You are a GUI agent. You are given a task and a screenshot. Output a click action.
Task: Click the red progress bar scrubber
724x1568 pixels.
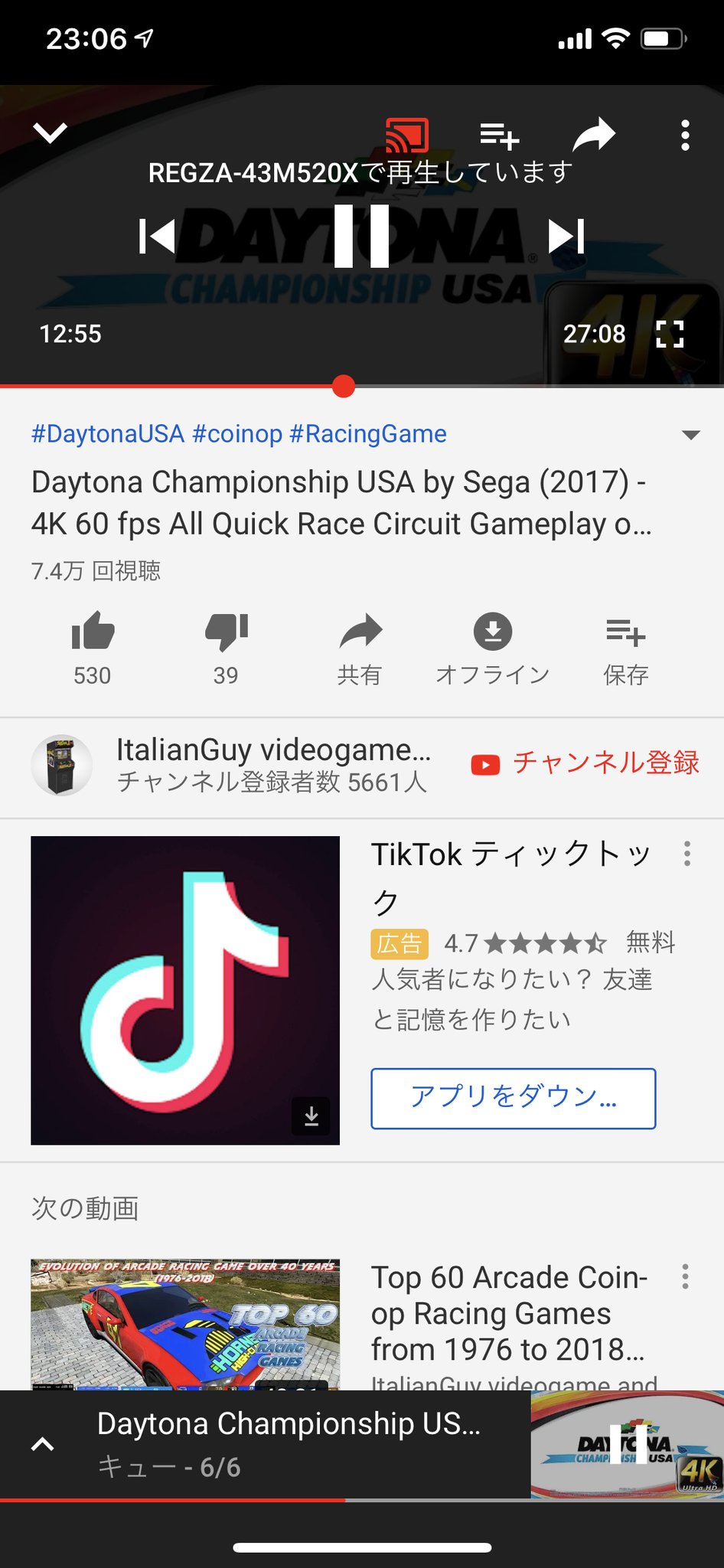(x=344, y=387)
